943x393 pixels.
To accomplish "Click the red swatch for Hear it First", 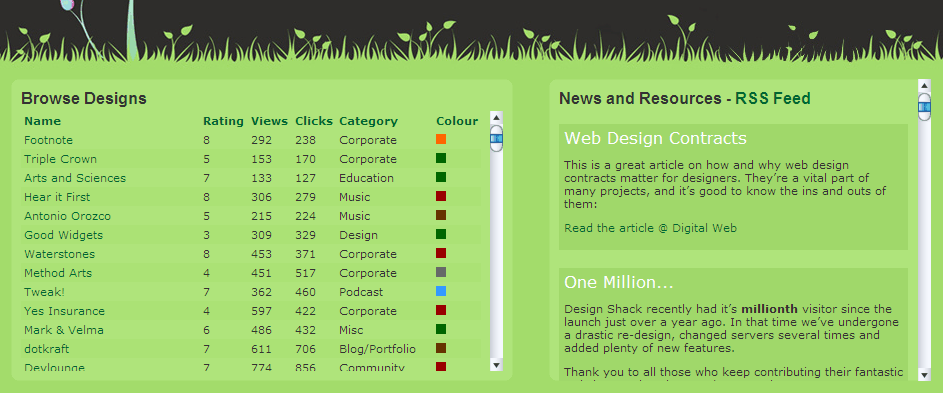I will (441, 196).
